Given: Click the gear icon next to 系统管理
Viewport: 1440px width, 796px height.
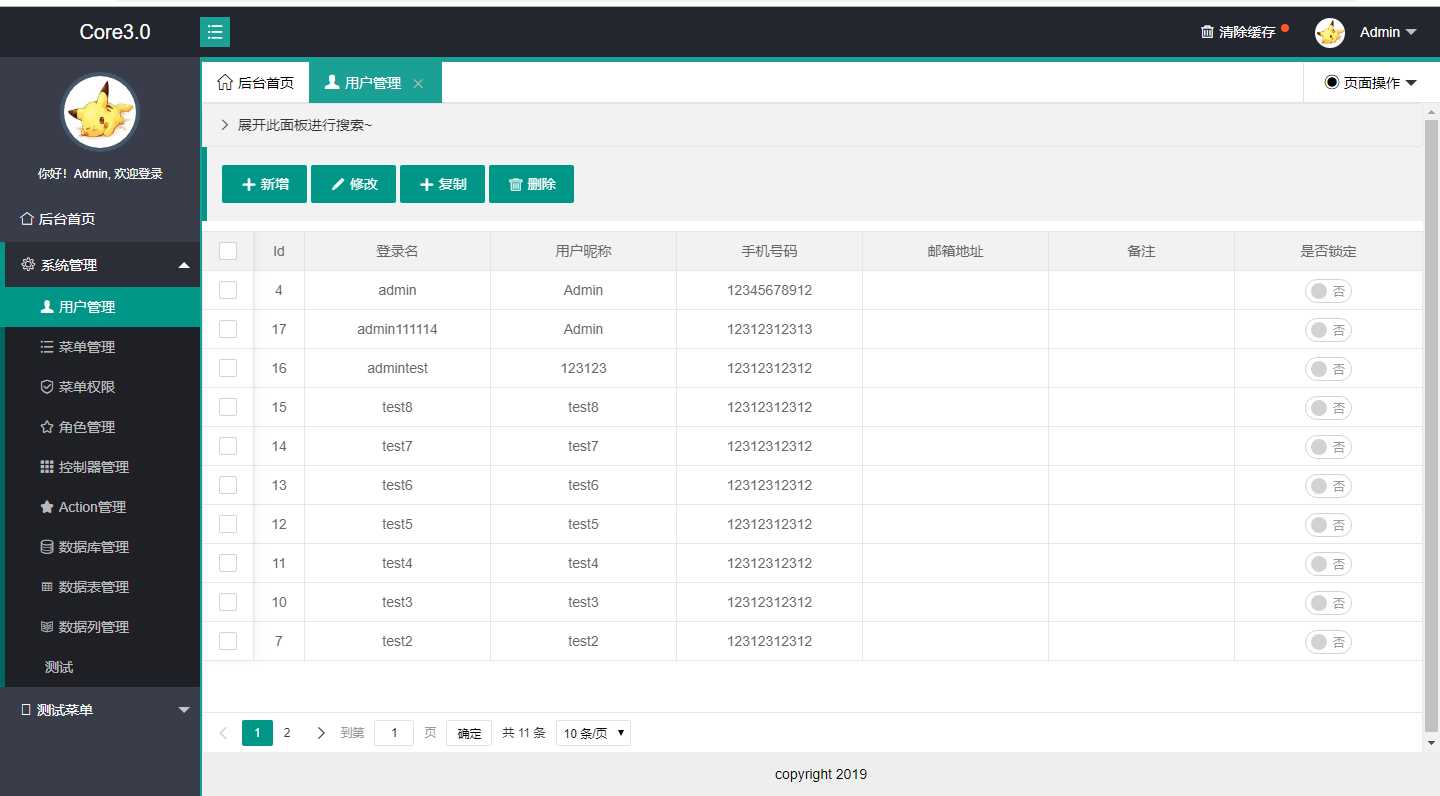Looking at the screenshot, I should click(x=28, y=265).
